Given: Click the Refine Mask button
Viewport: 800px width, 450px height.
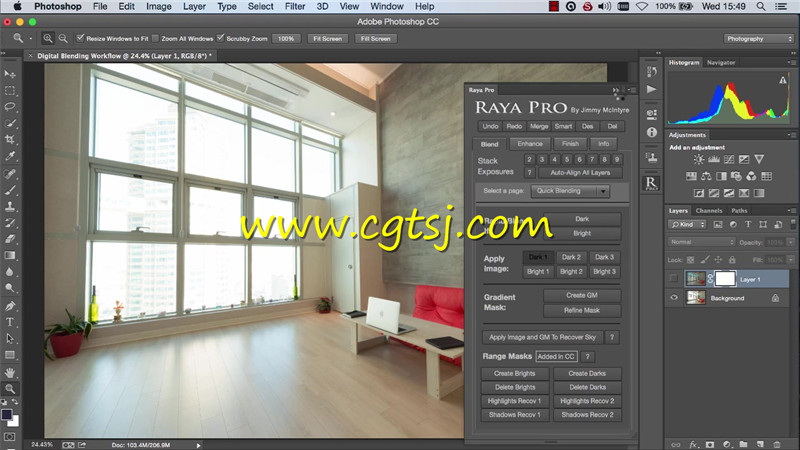Looking at the screenshot, I should [x=582, y=310].
